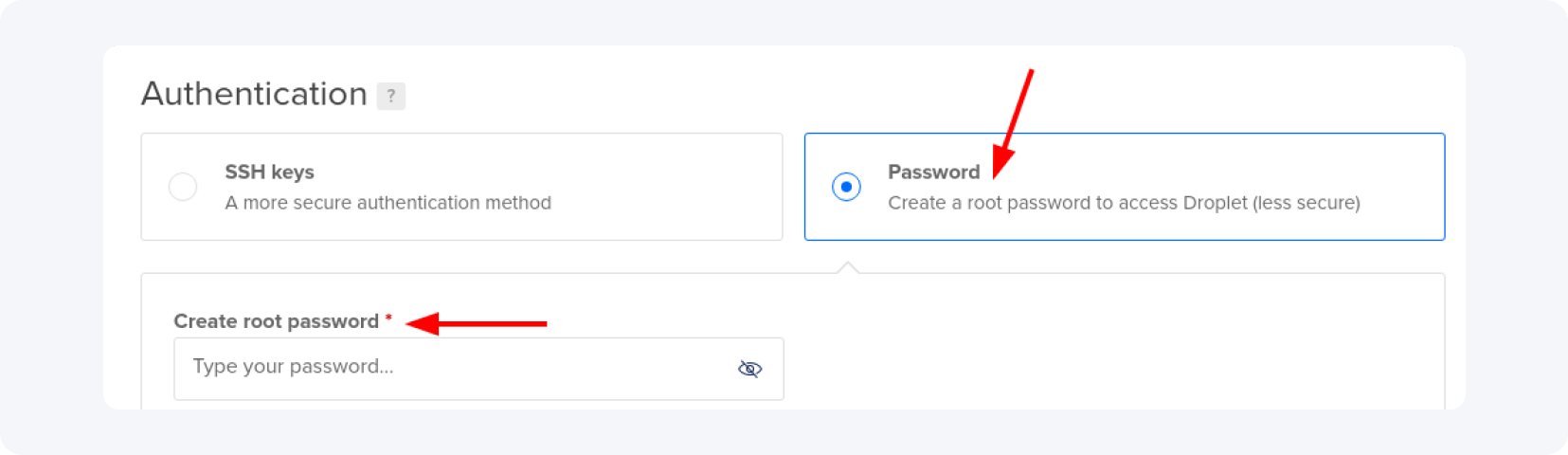Click the "Password" option title
This screenshot has height=455, width=1568.
tap(933, 173)
